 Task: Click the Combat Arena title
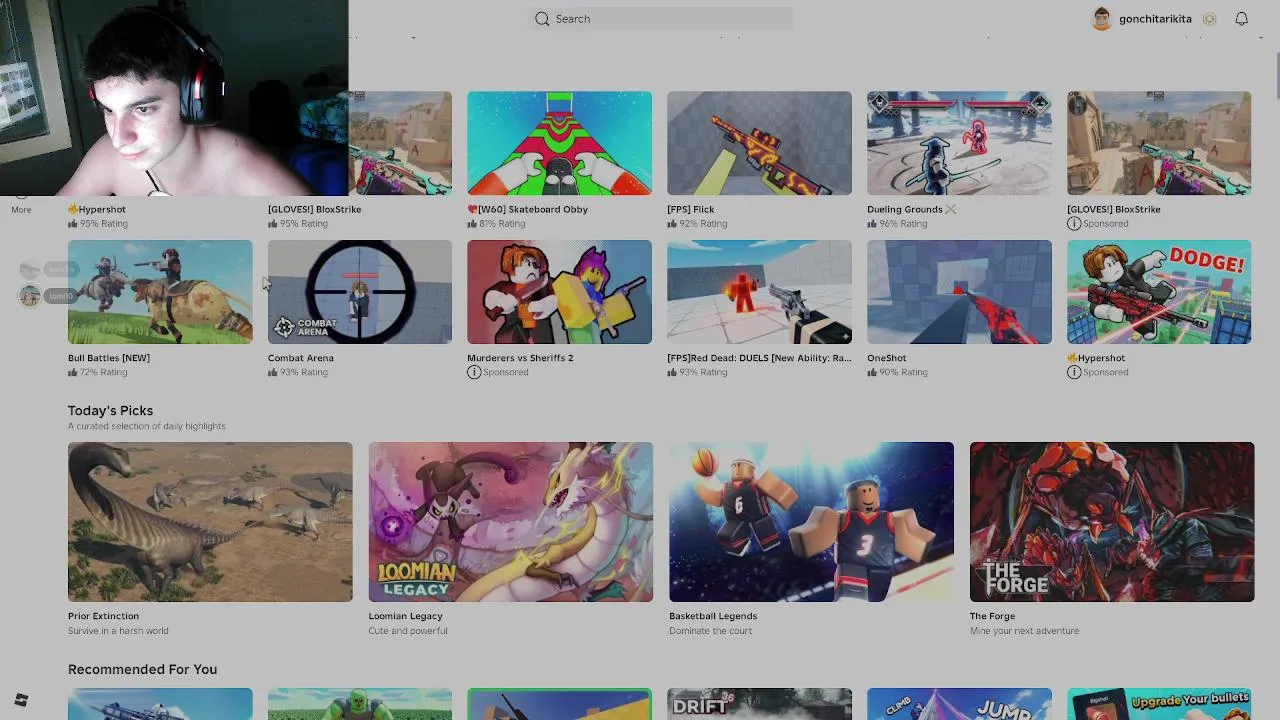tap(301, 358)
